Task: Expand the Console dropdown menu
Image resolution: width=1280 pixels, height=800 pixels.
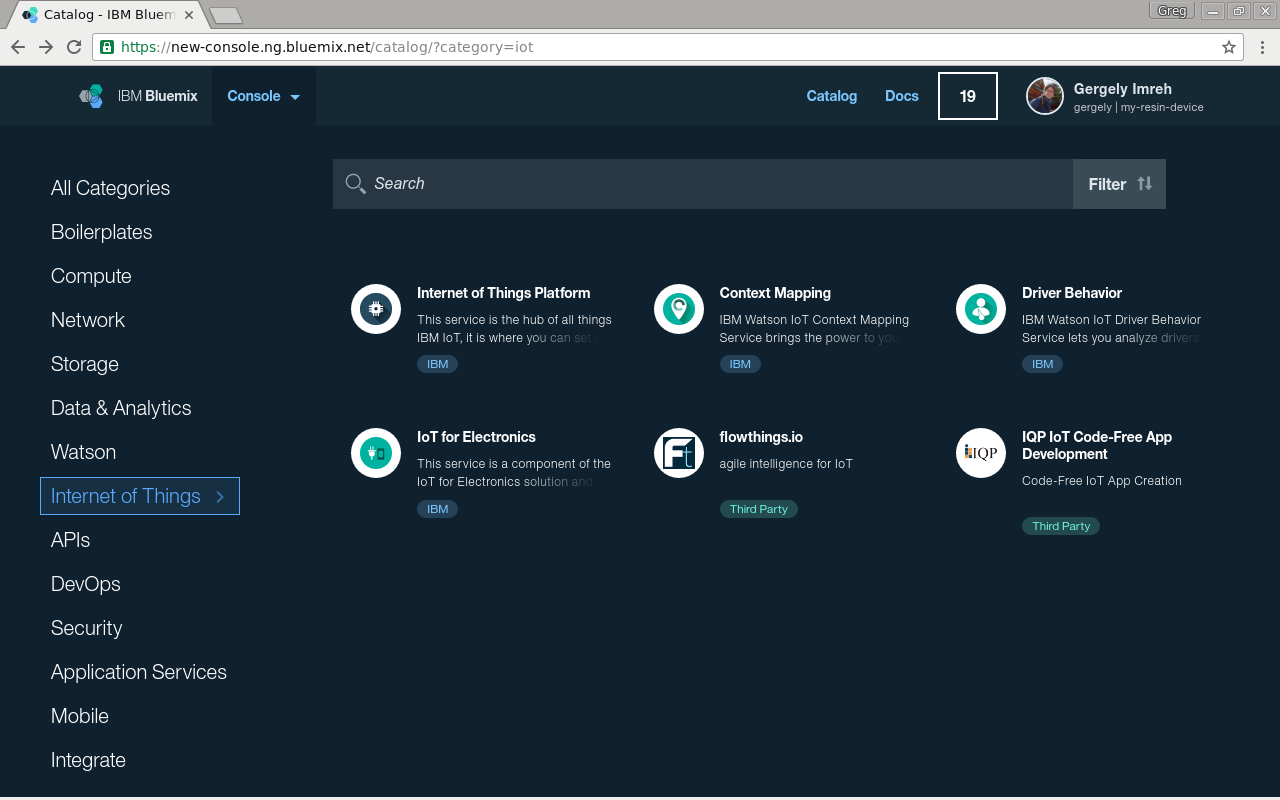Action: pos(264,96)
